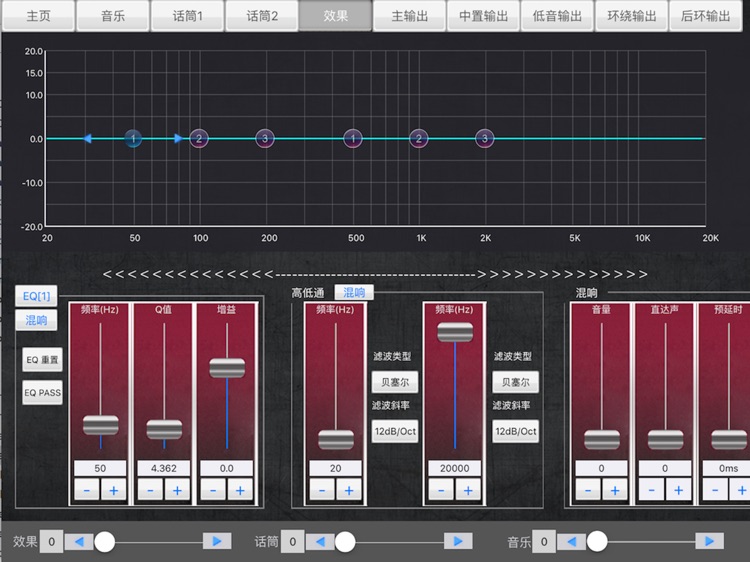Click left blue arrow handle on the EQ curve
Viewport: 750px width, 562px height.
point(87,139)
